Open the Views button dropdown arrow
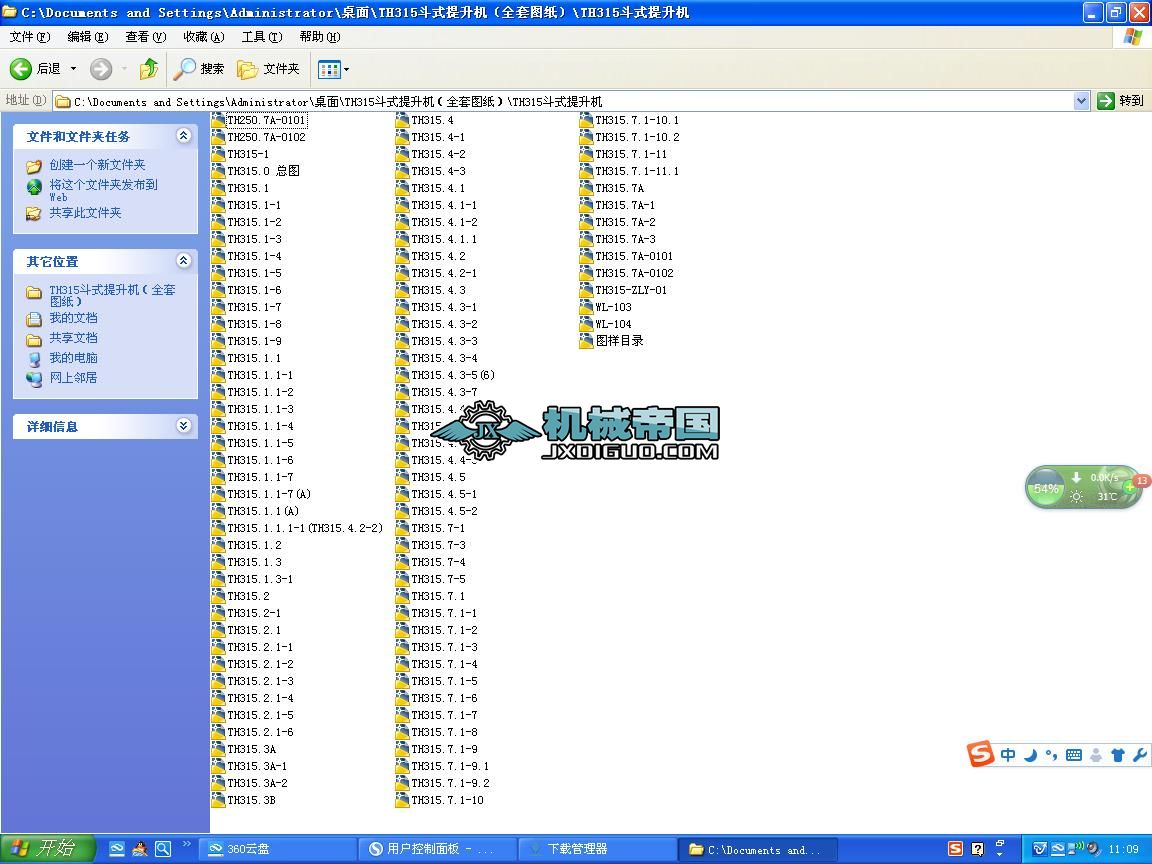This screenshot has width=1152, height=864. tap(347, 70)
